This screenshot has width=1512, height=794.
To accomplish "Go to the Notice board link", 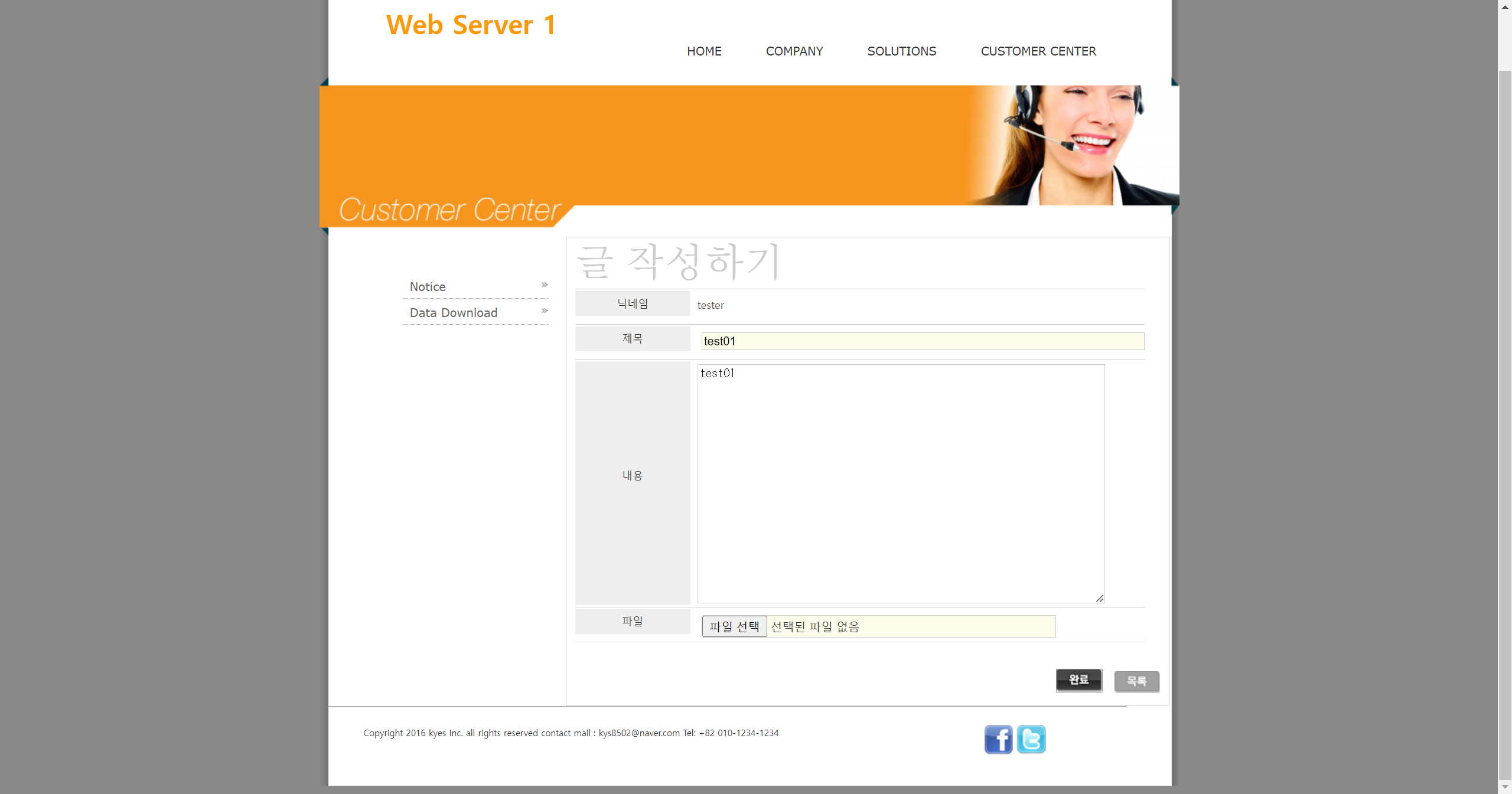I will click(x=428, y=287).
